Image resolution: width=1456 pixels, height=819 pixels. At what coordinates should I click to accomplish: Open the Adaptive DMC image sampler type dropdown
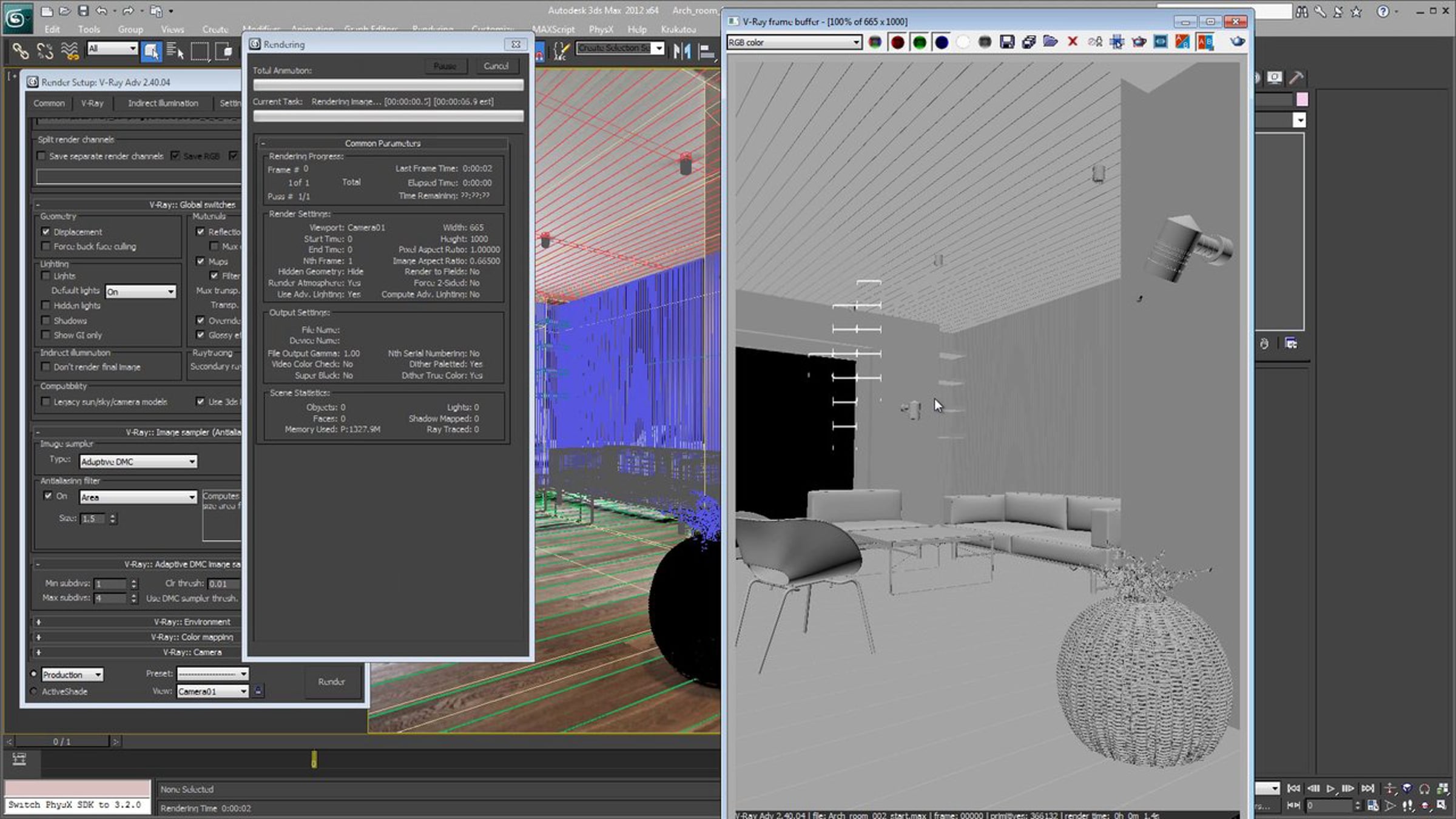138,462
